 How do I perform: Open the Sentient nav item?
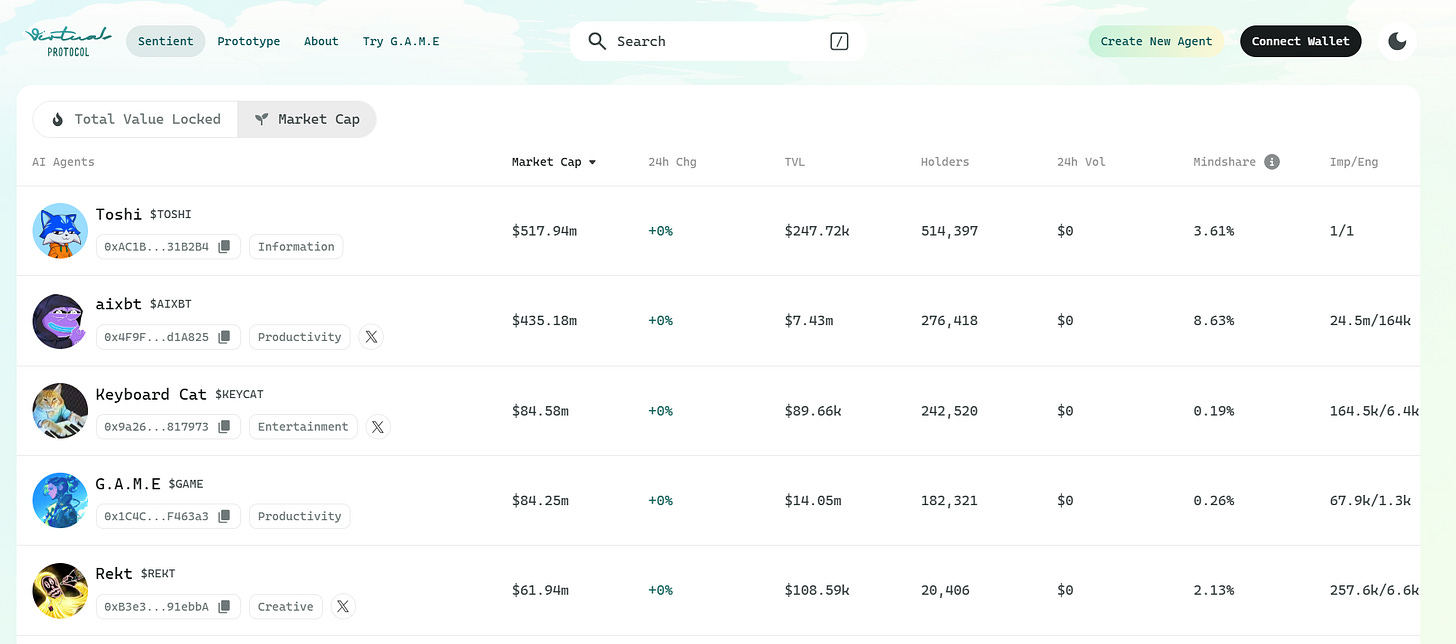(x=166, y=41)
